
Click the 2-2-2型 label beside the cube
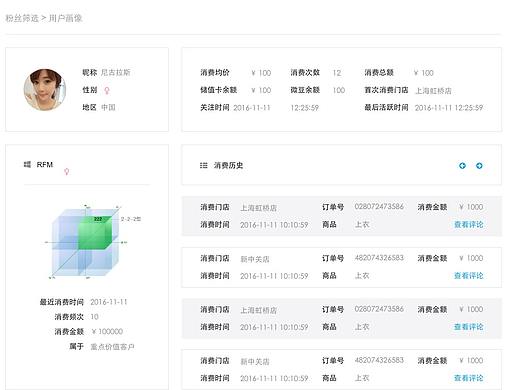(131, 219)
